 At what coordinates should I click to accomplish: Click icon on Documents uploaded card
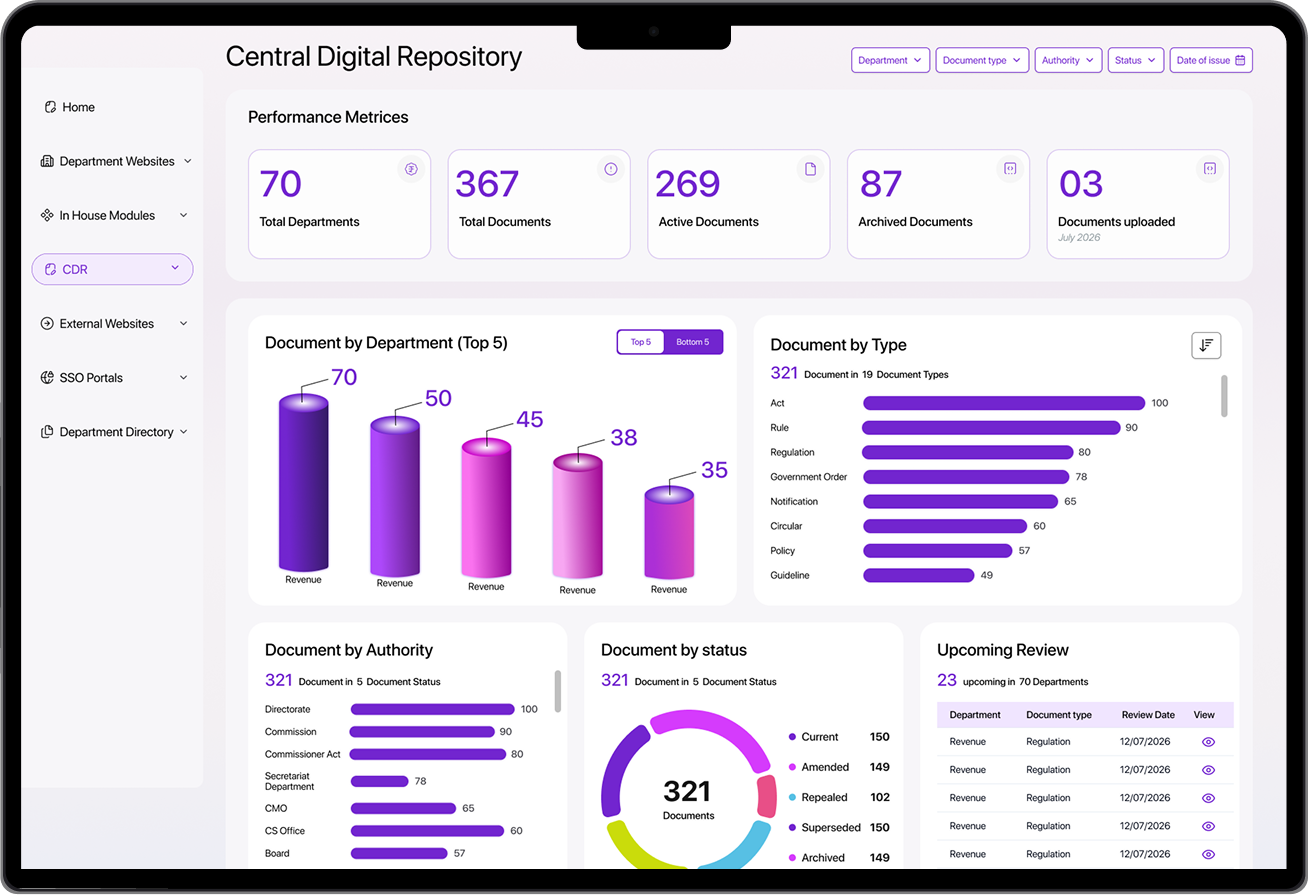(1210, 169)
